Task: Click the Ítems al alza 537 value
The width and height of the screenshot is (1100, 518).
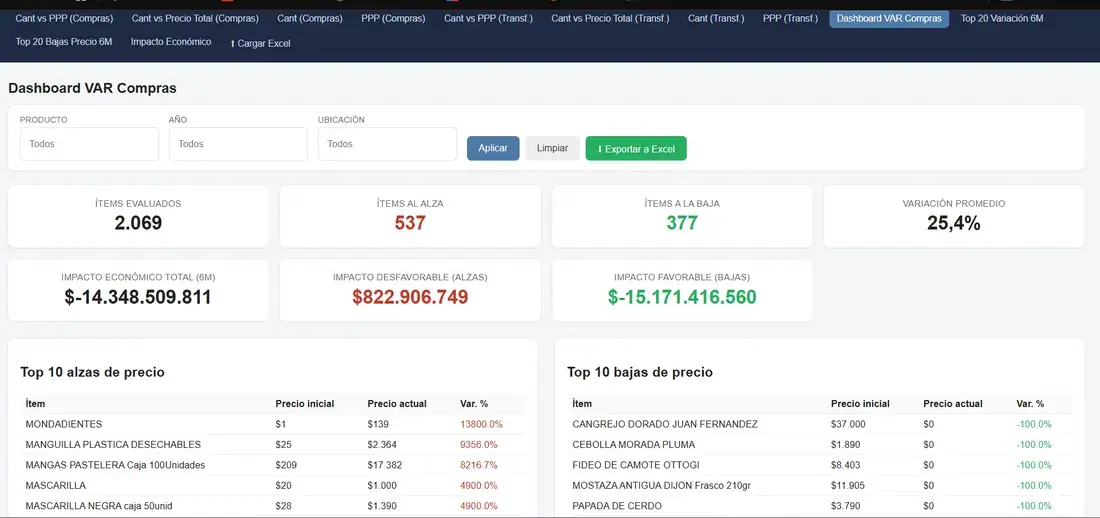Action: coord(410,223)
